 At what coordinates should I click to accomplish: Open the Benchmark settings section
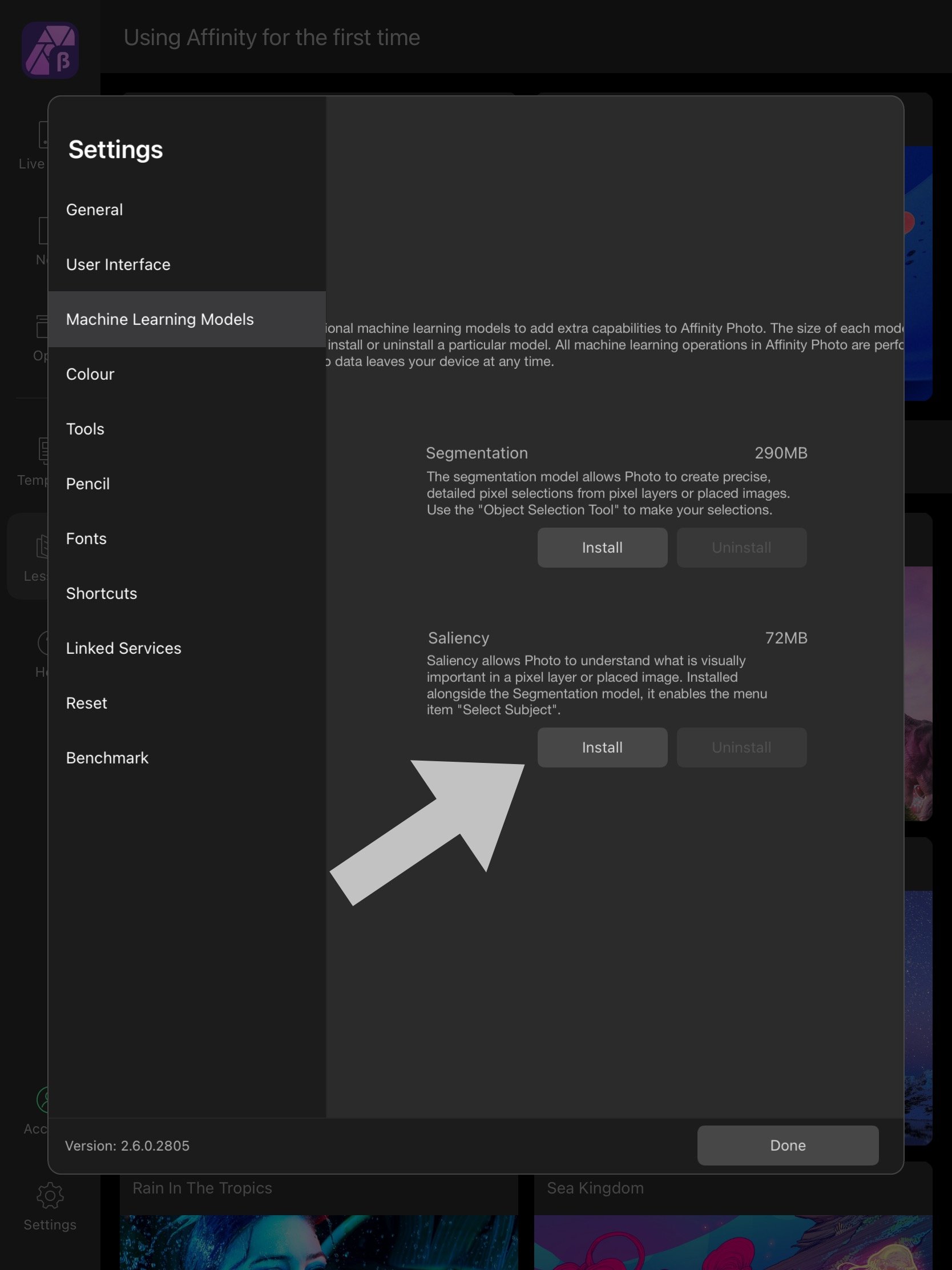point(187,758)
